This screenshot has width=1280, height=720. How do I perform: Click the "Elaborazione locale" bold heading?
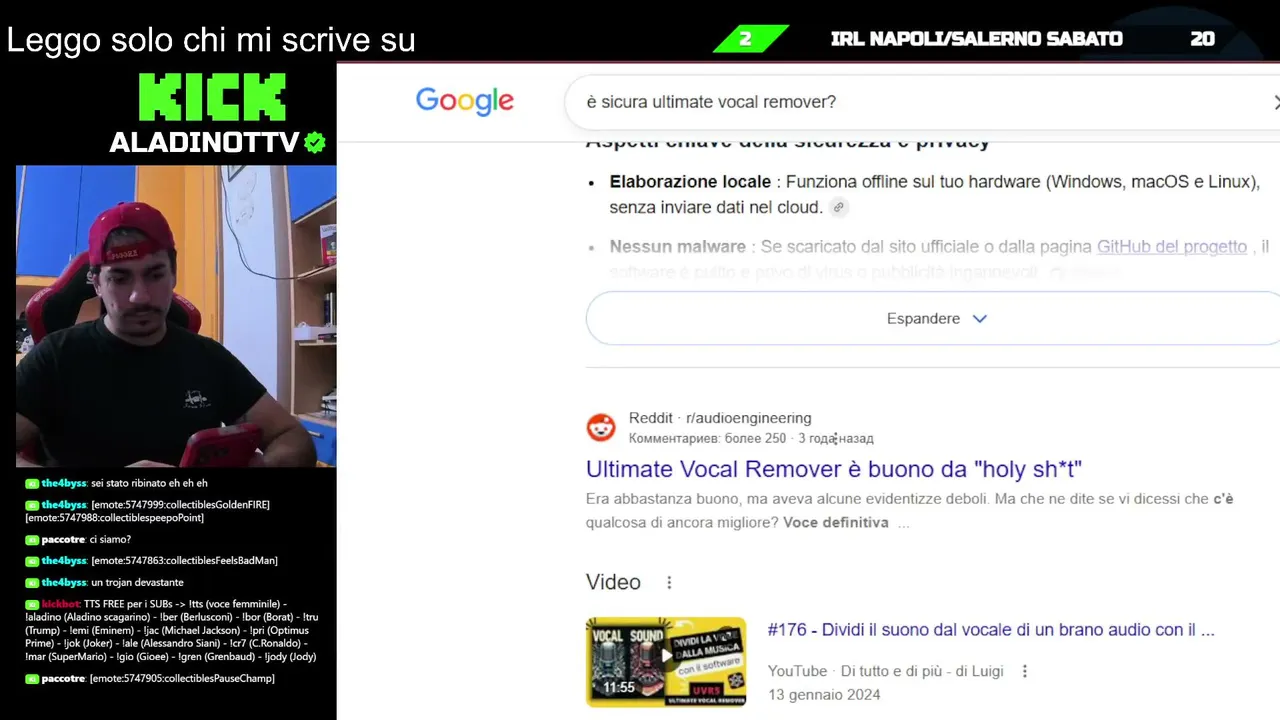(690, 182)
